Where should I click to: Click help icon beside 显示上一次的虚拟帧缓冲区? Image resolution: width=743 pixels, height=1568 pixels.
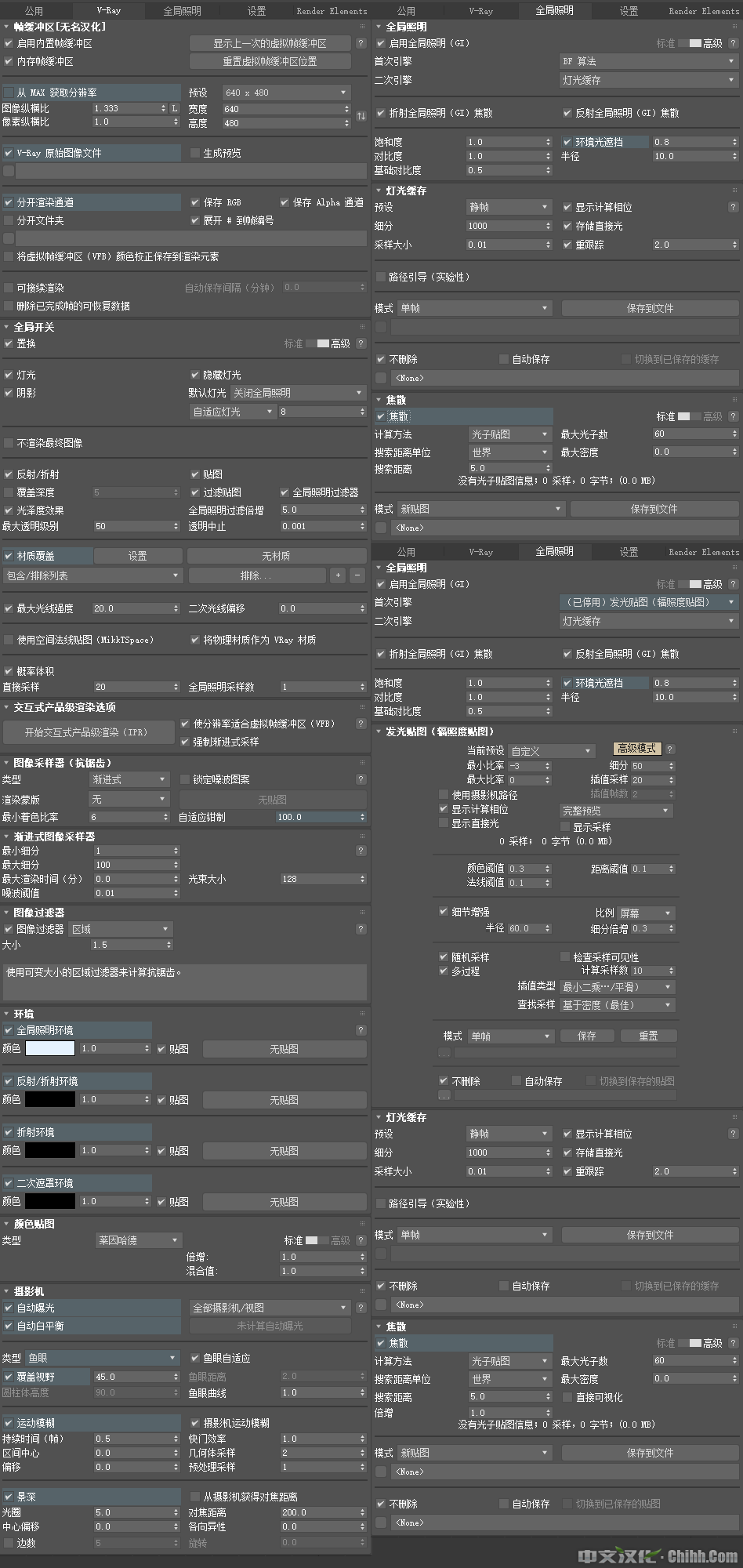coord(361,43)
